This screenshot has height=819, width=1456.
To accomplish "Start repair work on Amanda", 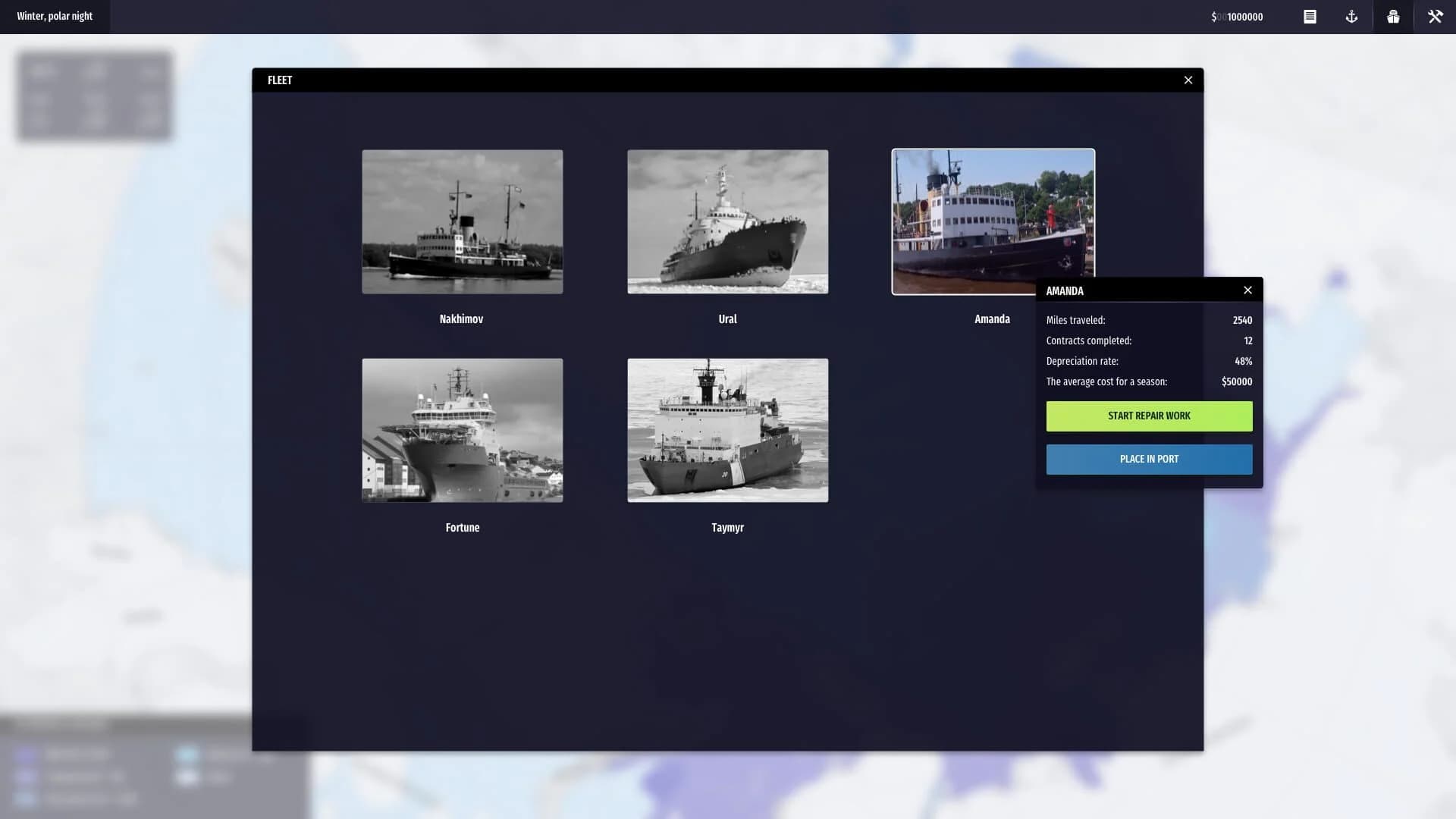I will 1149,416.
